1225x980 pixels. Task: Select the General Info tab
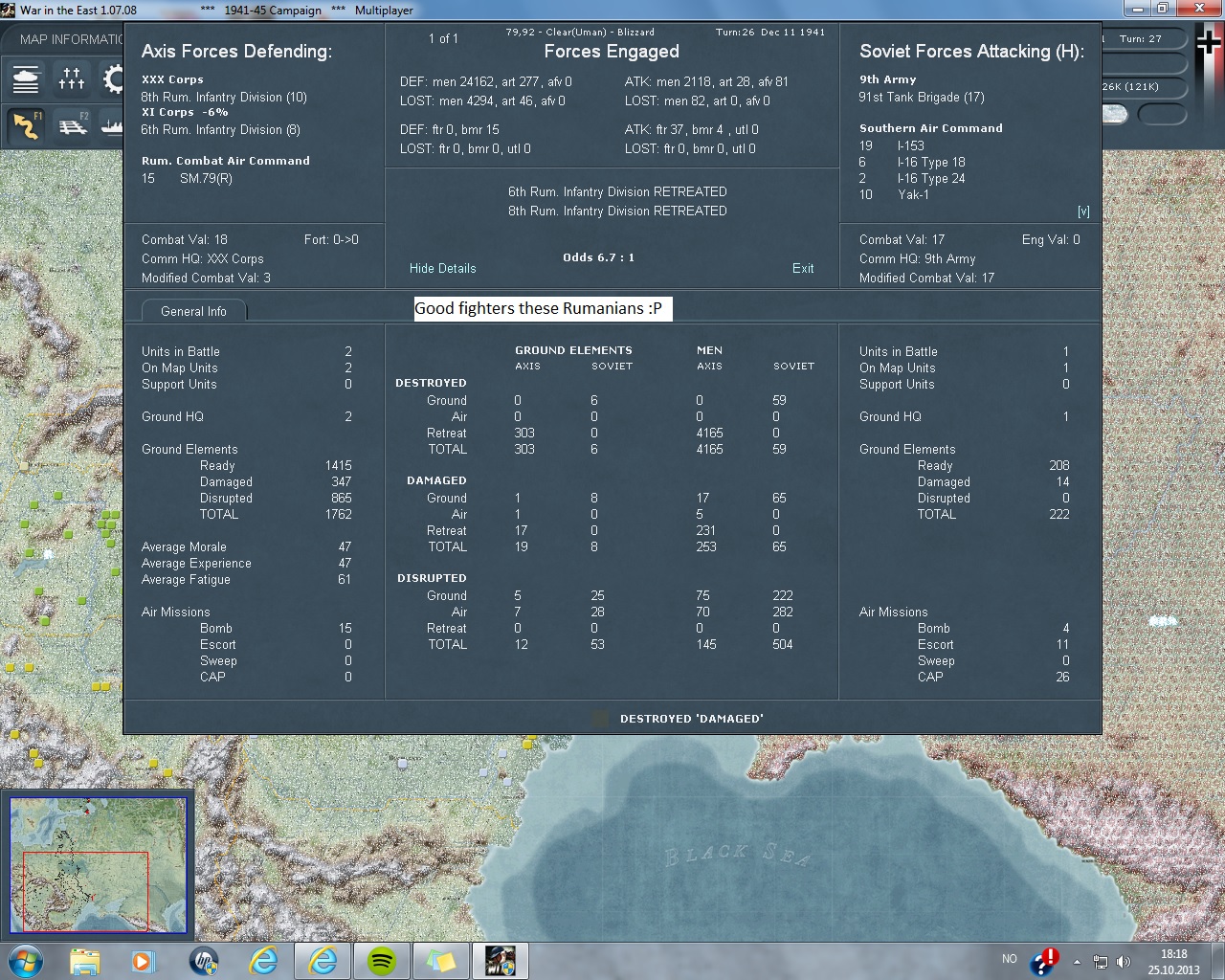pos(193,311)
